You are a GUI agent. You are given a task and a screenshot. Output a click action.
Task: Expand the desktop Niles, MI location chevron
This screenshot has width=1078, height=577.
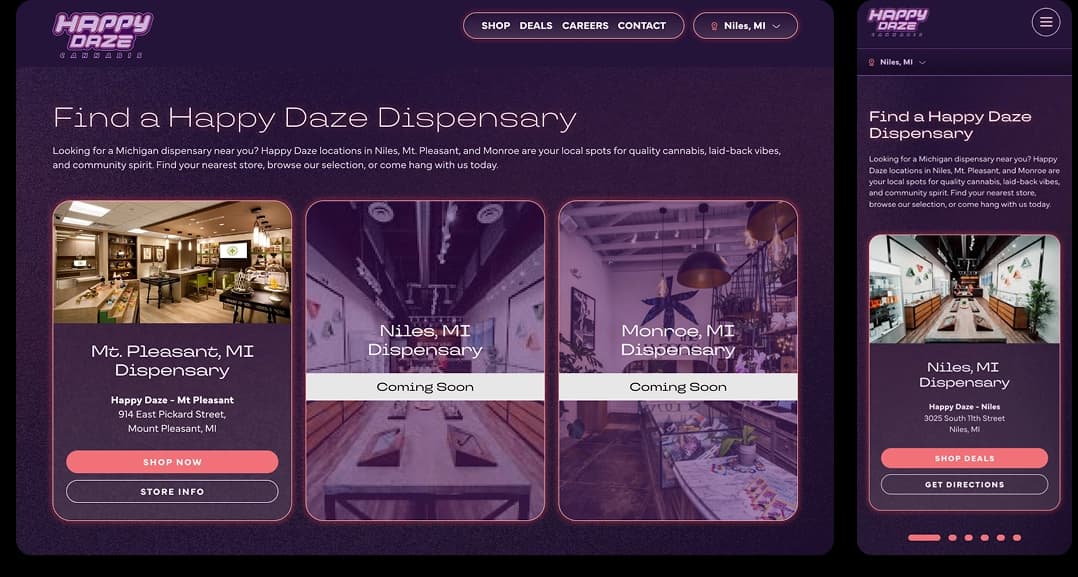777,26
